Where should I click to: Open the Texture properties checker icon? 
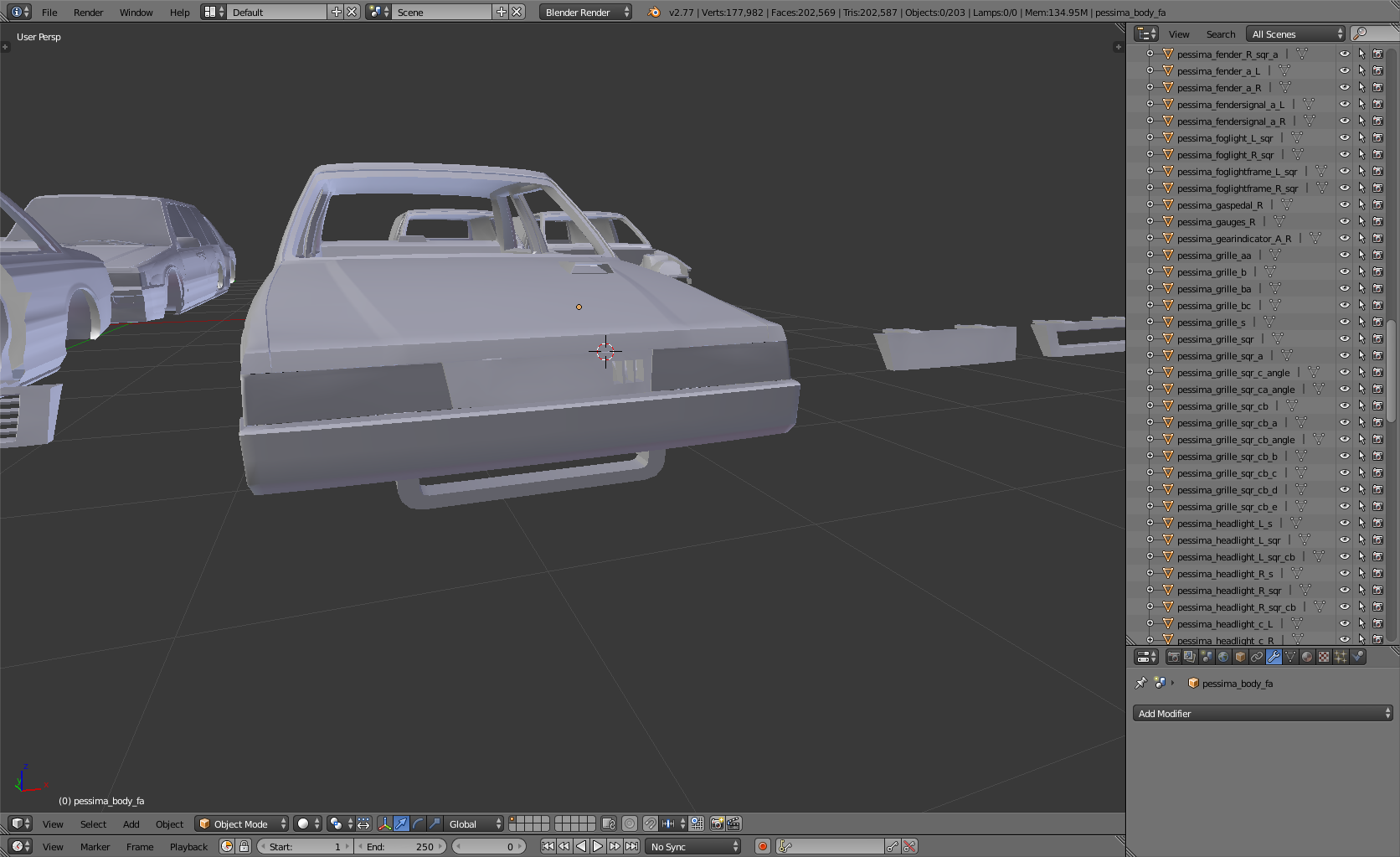click(x=1324, y=658)
